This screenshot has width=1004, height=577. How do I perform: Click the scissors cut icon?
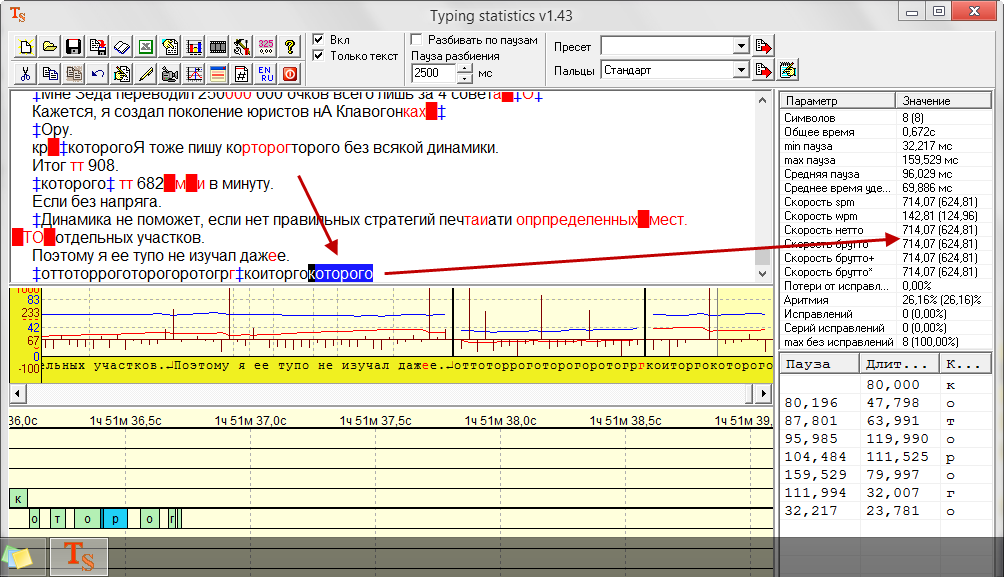[26, 73]
